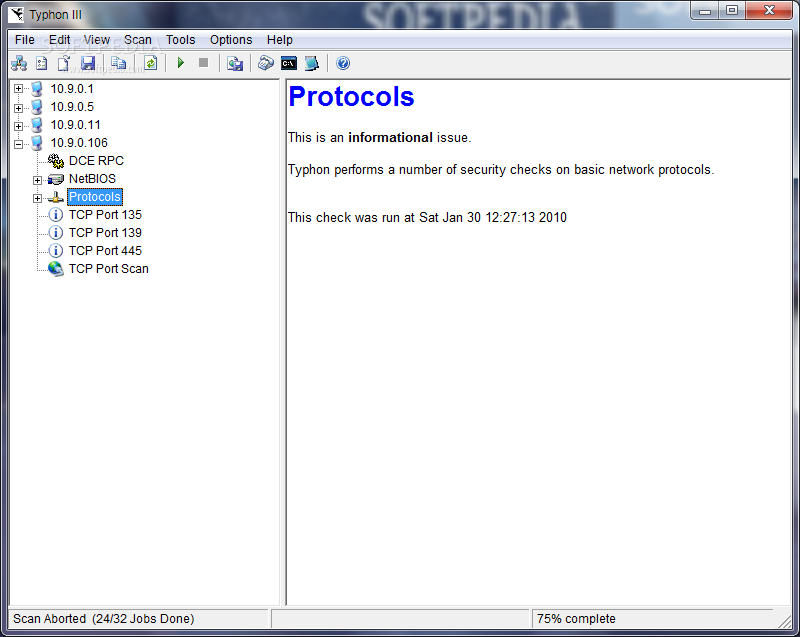Screen dimensions: 800x637
Task: Select the TCP Port 445 item
Action: 105,251
